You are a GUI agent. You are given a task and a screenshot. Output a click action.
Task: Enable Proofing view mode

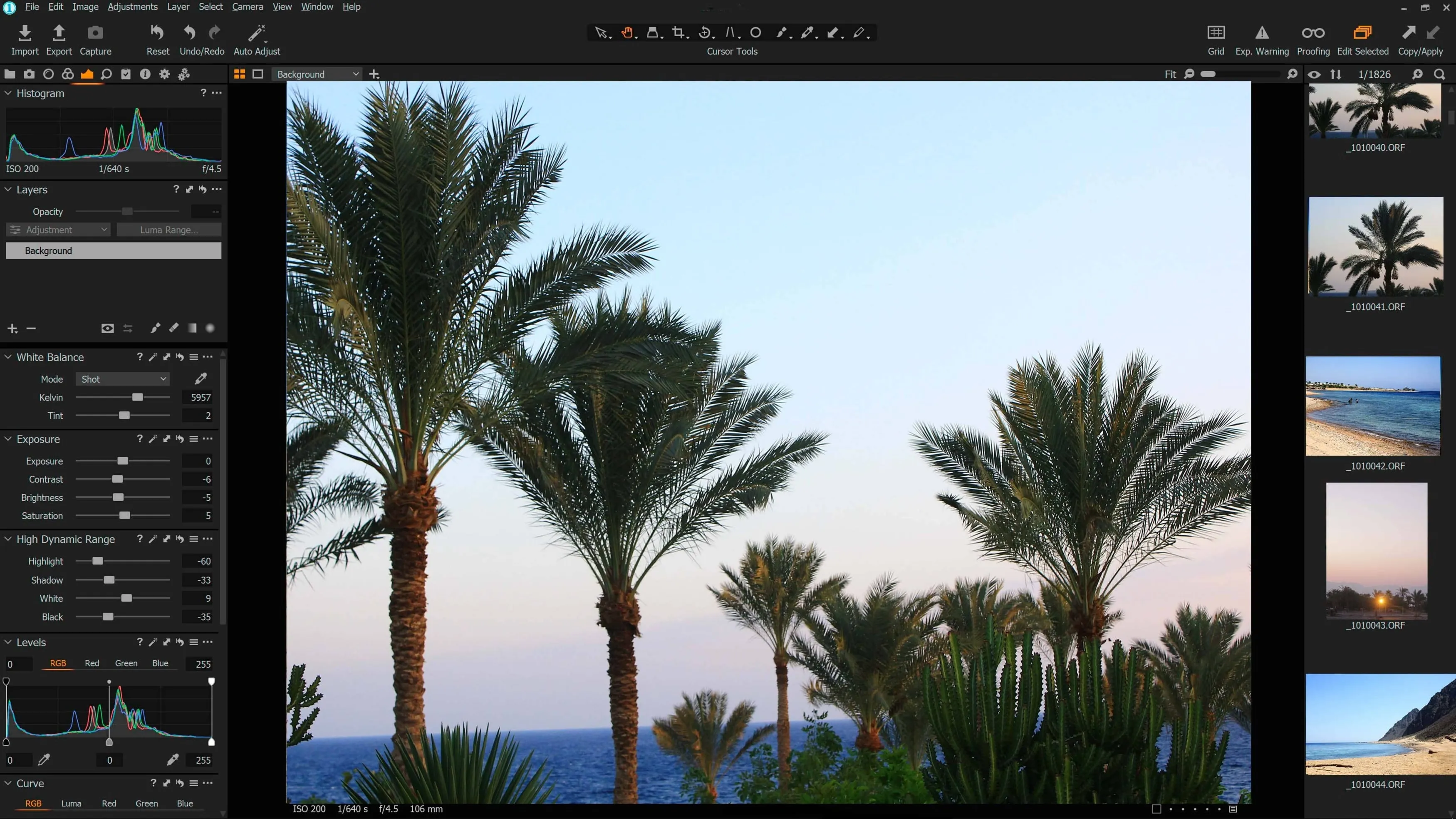point(1312,33)
